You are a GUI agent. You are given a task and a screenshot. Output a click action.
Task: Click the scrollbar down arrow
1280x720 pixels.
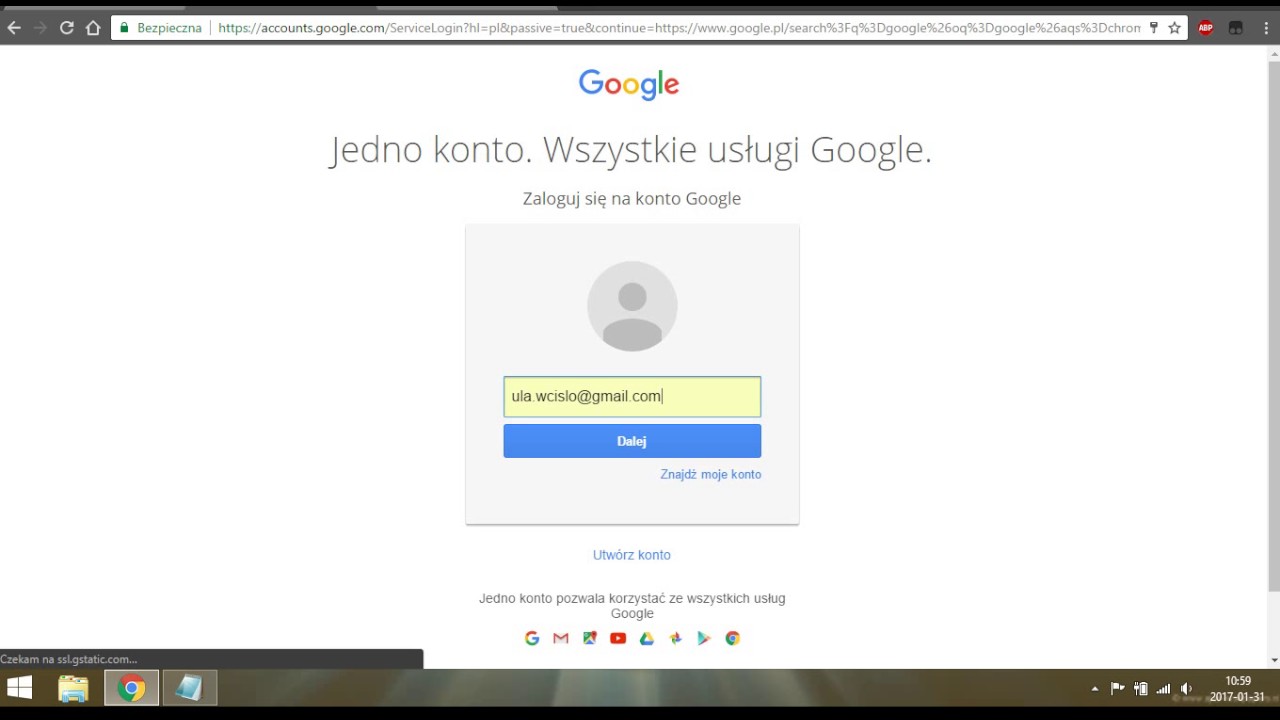pyautogui.click(x=1273, y=660)
